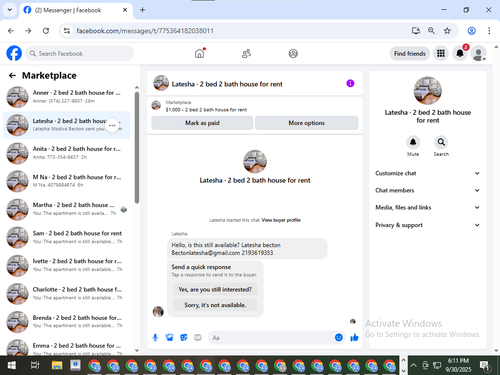Open the profile circle icon in top navigation
This screenshot has width=500, height=375.
point(293,53)
